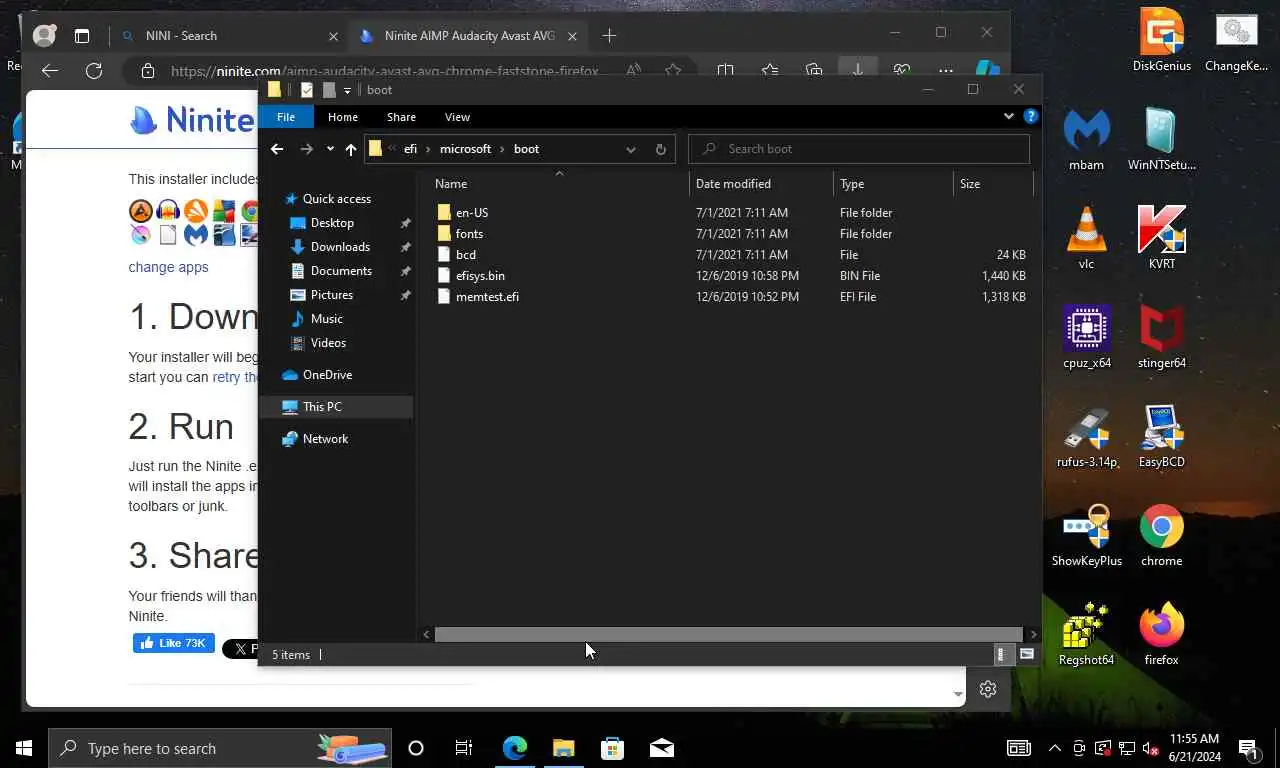
Task: Launch the mbam Malwarebytes desktop icon
Action: (1086, 139)
